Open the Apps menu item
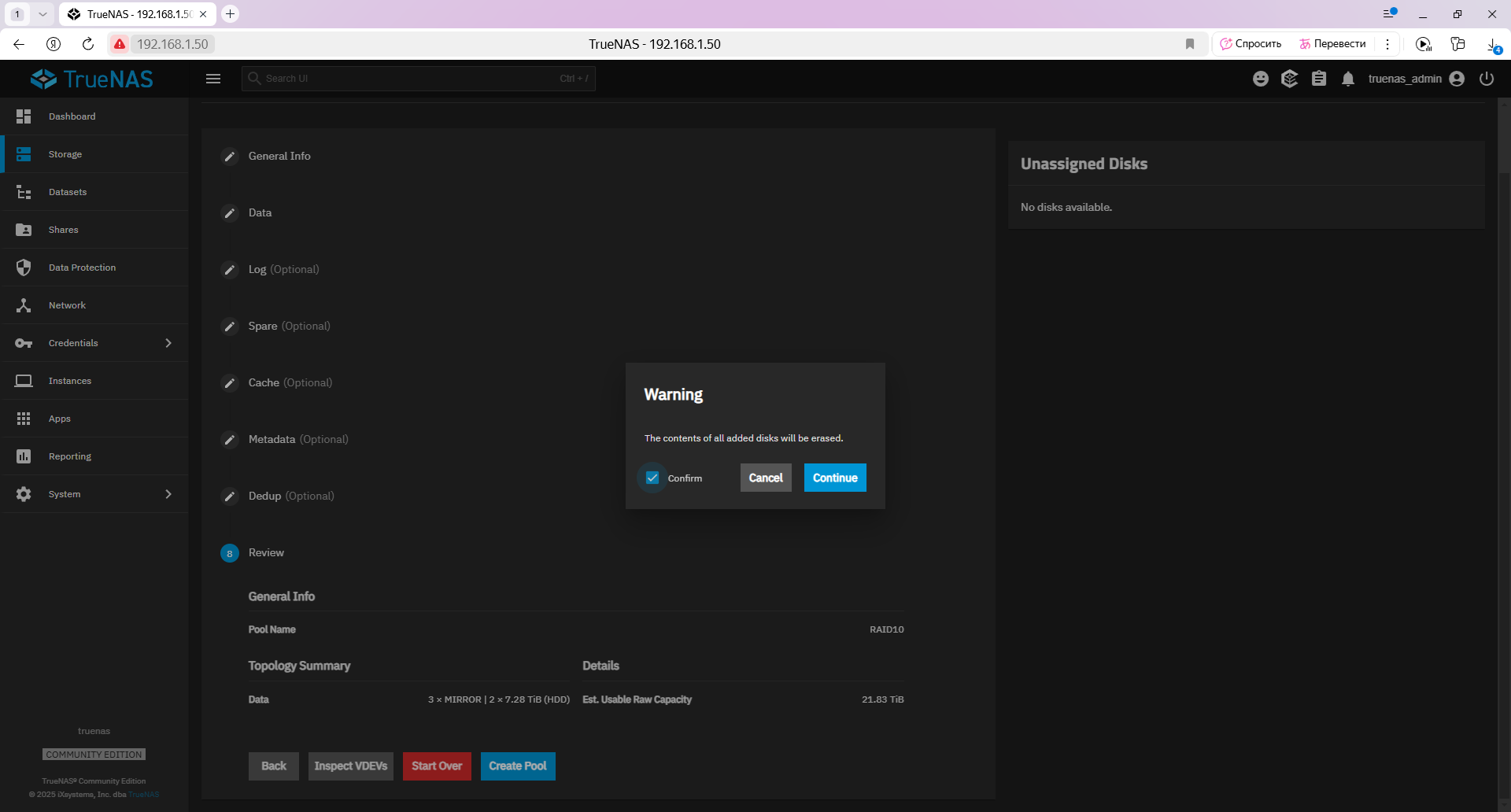The image size is (1511, 812). pyautogui.click(x=94, y=419)
